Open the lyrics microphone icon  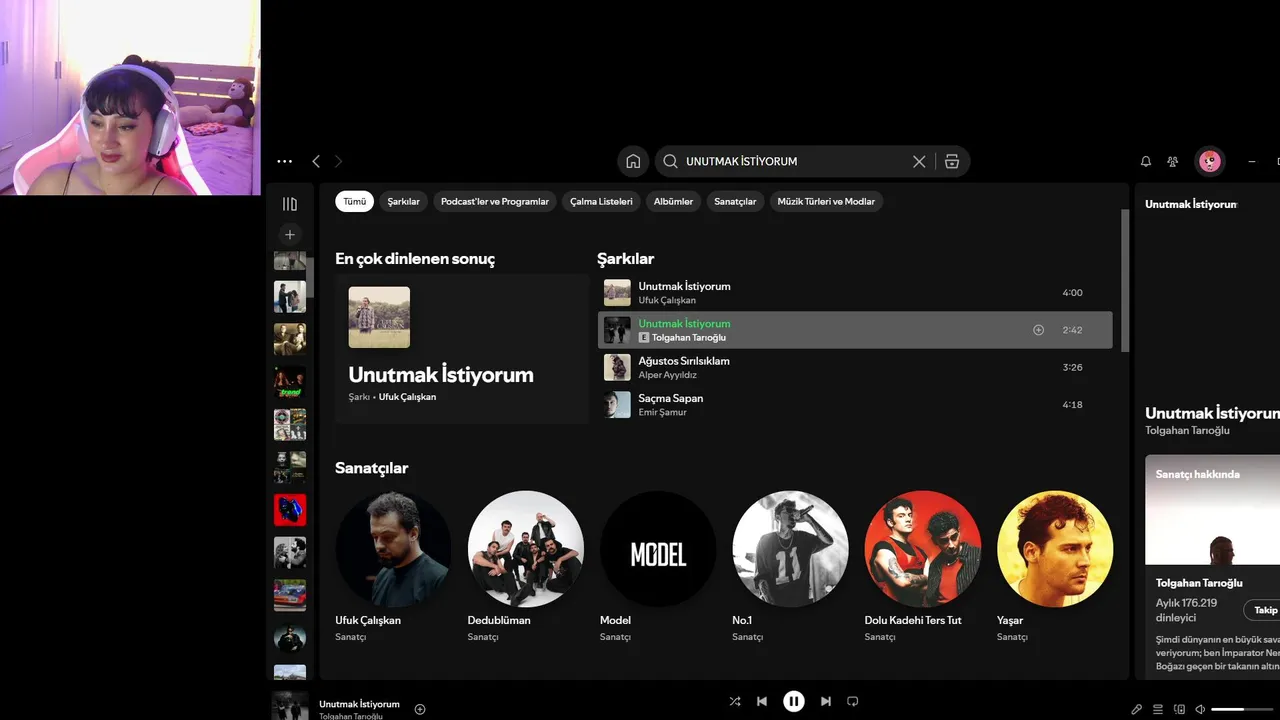(1137, 709)
